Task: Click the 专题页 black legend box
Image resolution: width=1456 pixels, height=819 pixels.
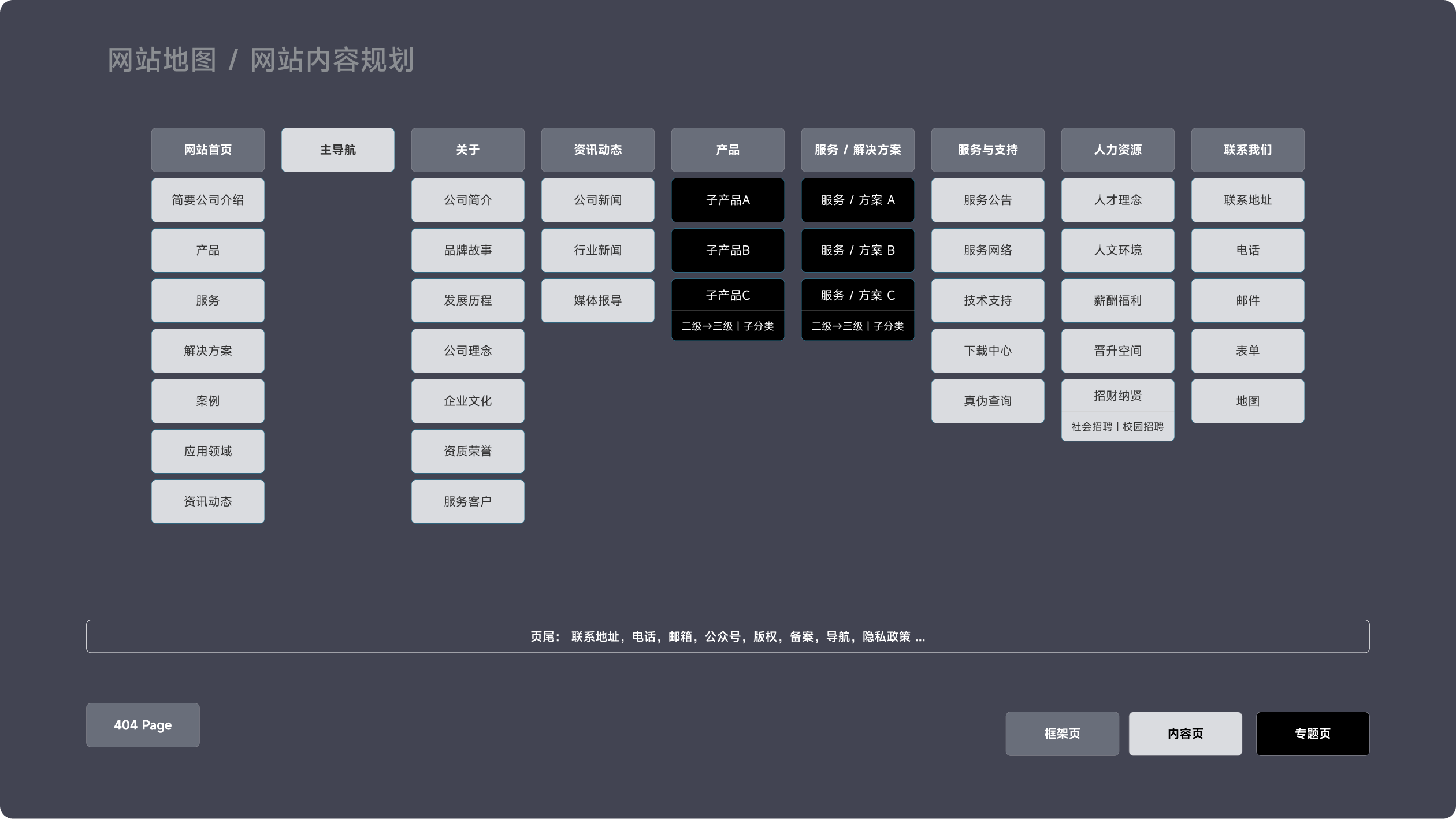Action: pyautogui.click(x=1312, y=734)
